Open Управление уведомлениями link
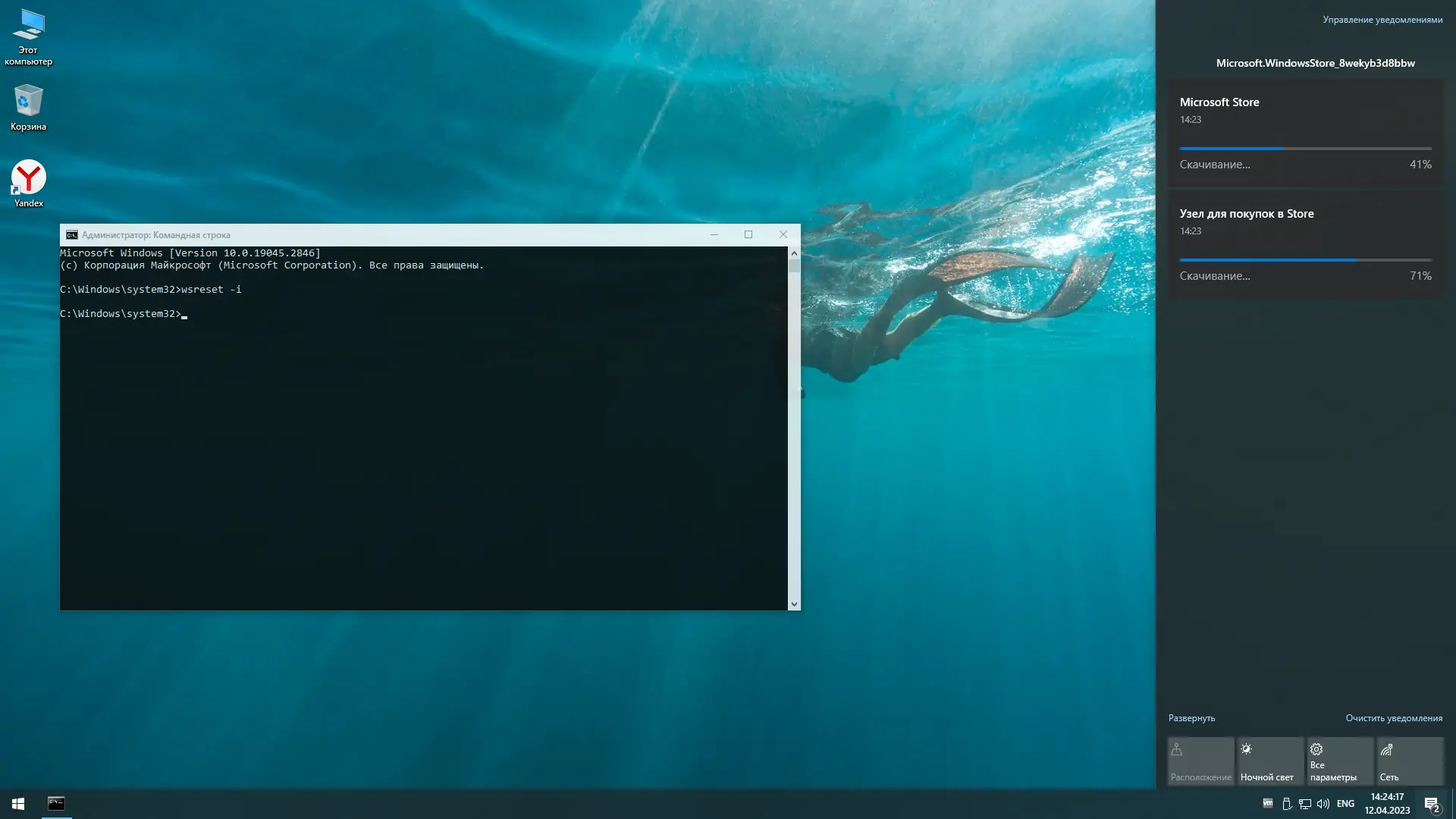The width and height of the screenshot is (1456, 819). (1382, 20)
